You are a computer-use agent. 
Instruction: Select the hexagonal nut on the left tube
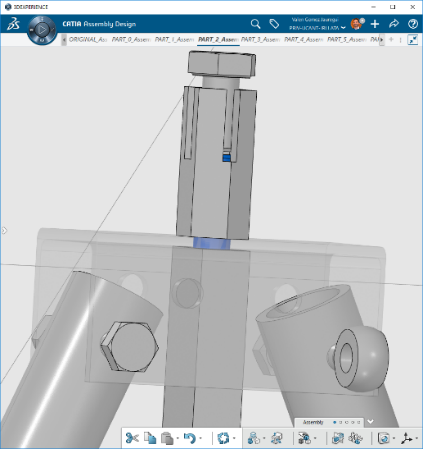pyautogui.click(x=129, y=346)
